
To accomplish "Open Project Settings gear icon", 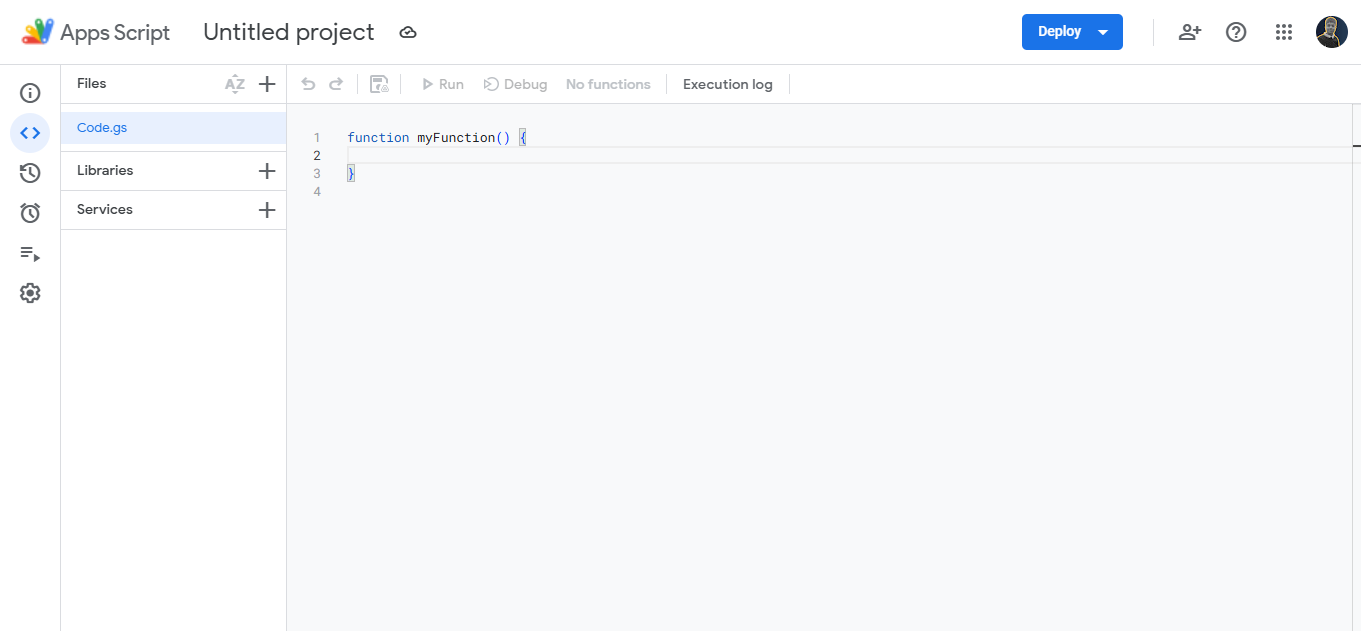I will (x=30, y=293).
